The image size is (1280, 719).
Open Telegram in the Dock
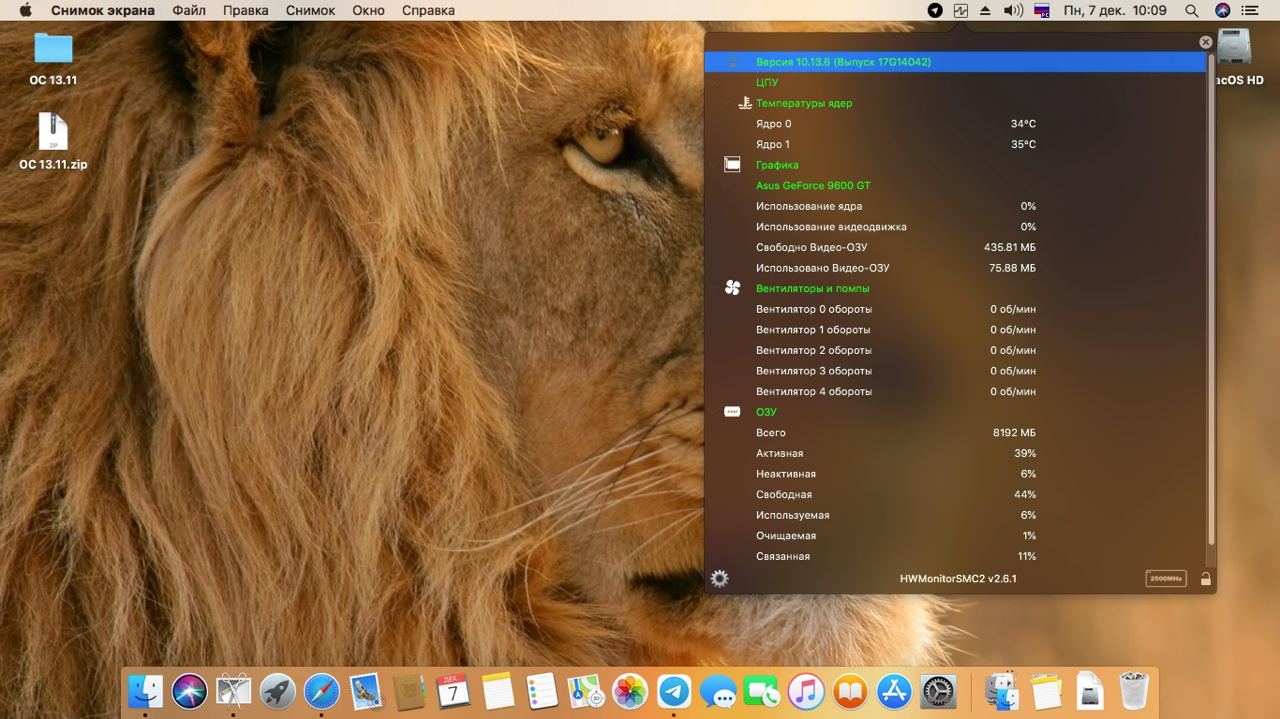[674, 691]
